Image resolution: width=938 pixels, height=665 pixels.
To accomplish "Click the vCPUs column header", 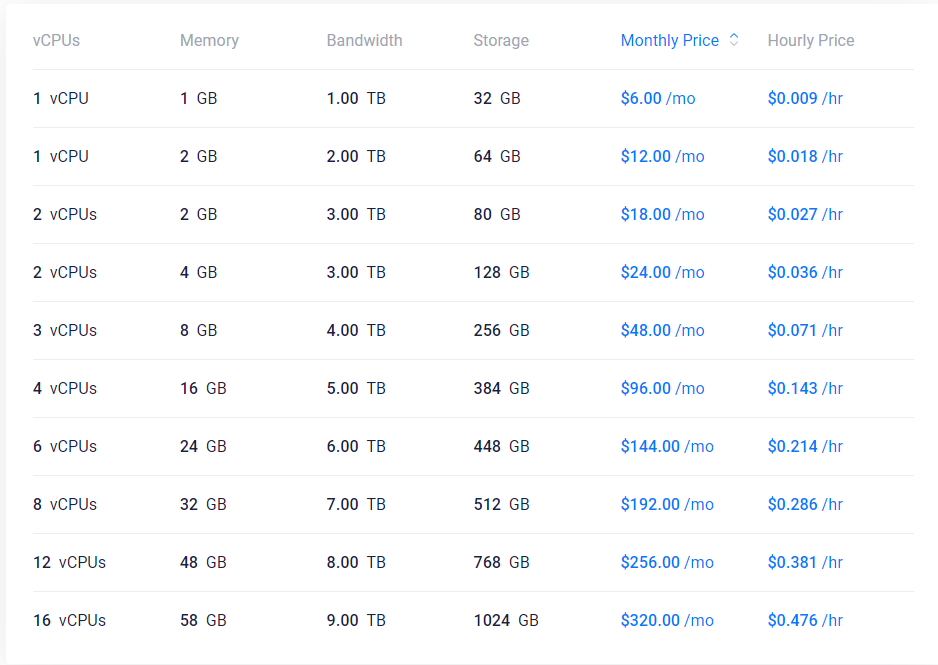I will pos(56,40).
